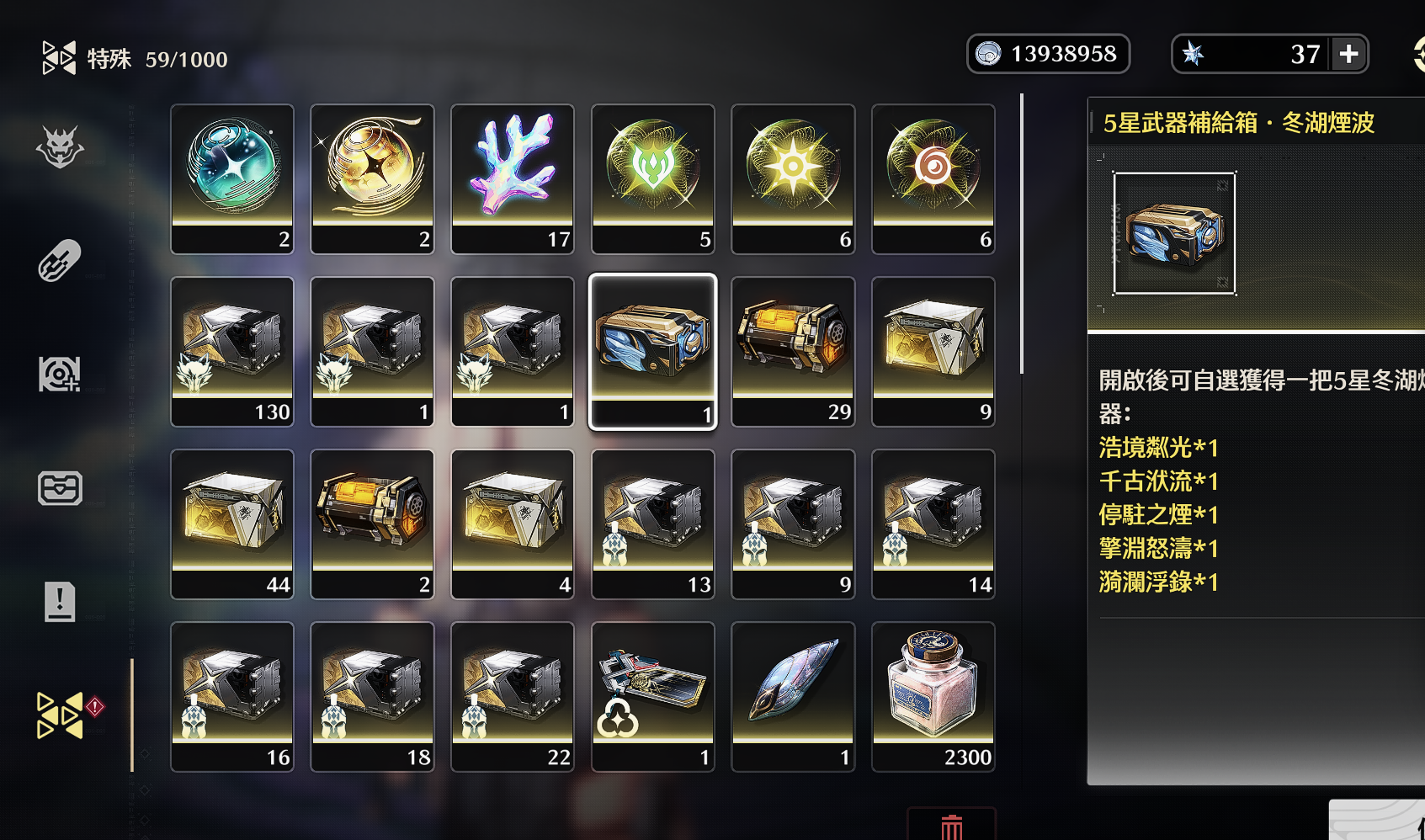The height and width of the screenshot is (840, 1425).
Task: Choose the spiral emblem item with count 6
Action: tap(933, 178)
